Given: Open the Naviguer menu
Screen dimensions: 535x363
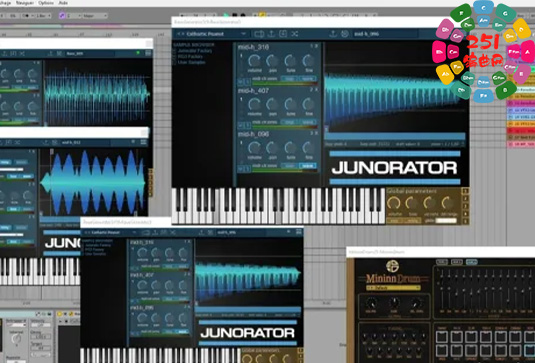Looking at the screenshot, I should [x=25, y=3].
